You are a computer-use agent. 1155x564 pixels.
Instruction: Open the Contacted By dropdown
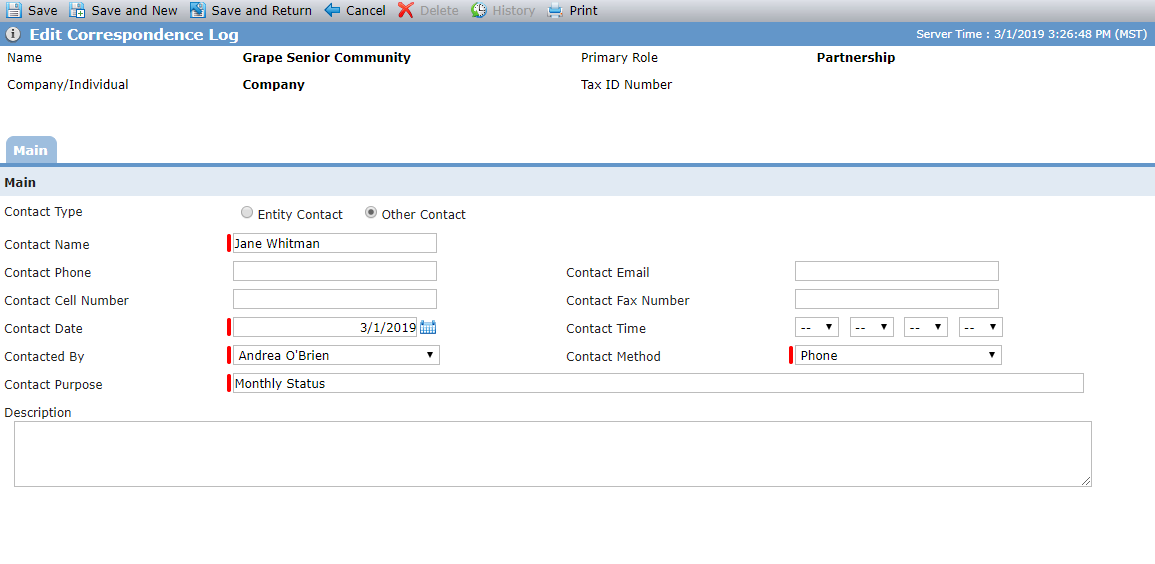point(336,356)
